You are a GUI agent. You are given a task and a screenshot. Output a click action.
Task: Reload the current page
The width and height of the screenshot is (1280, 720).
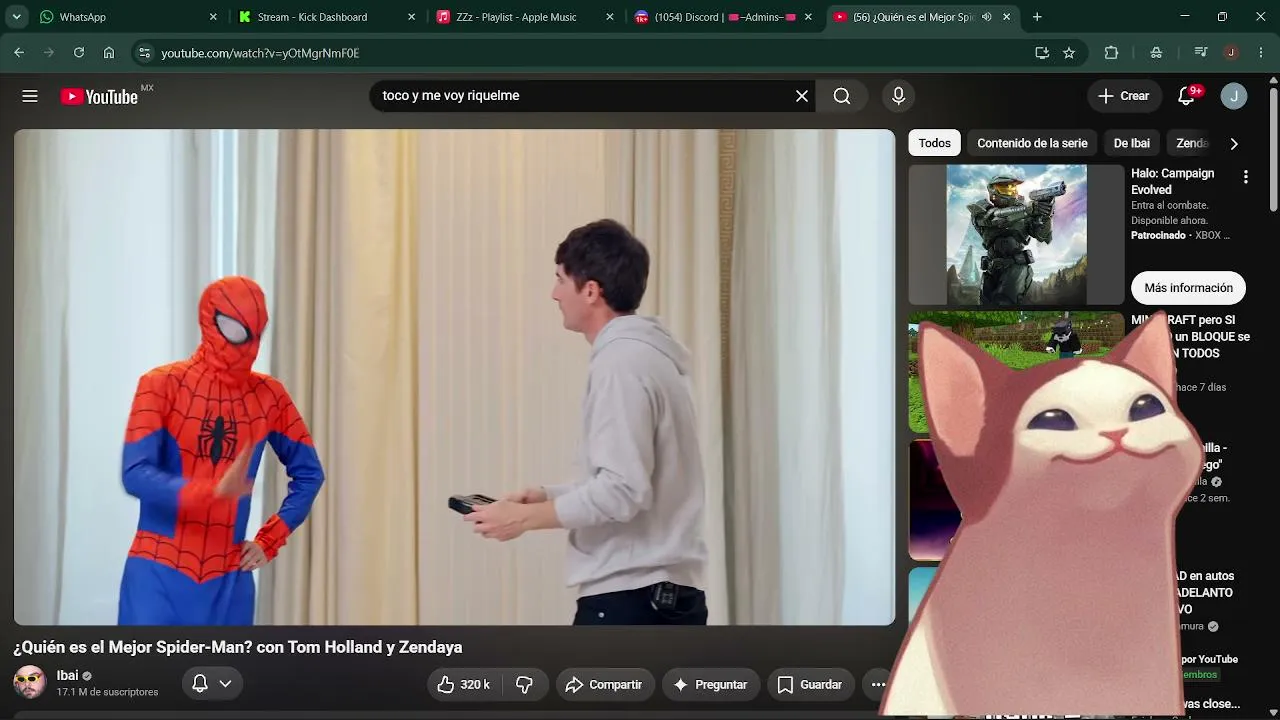79,53
